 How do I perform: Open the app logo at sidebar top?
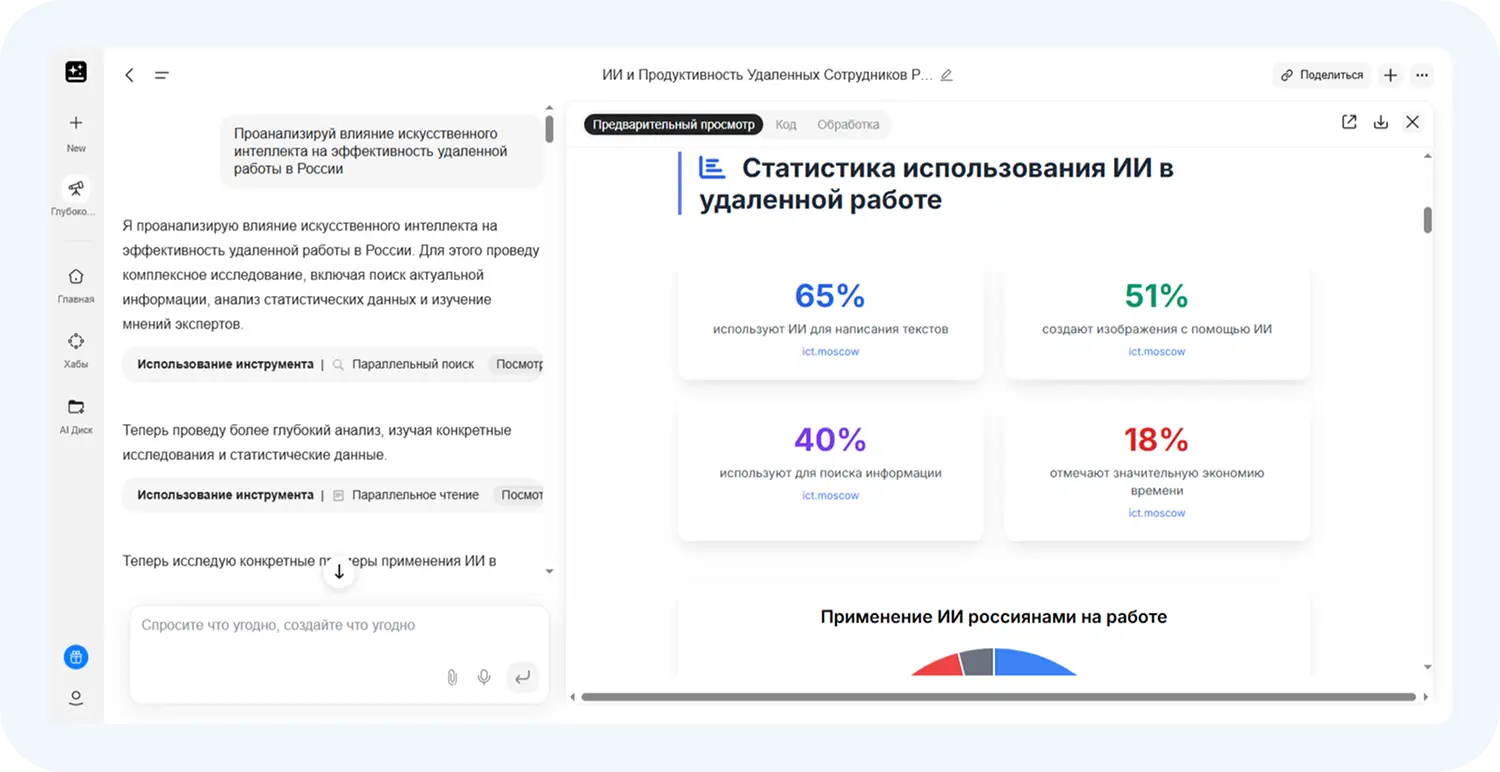pyautogui.click(x=75, y=71)
